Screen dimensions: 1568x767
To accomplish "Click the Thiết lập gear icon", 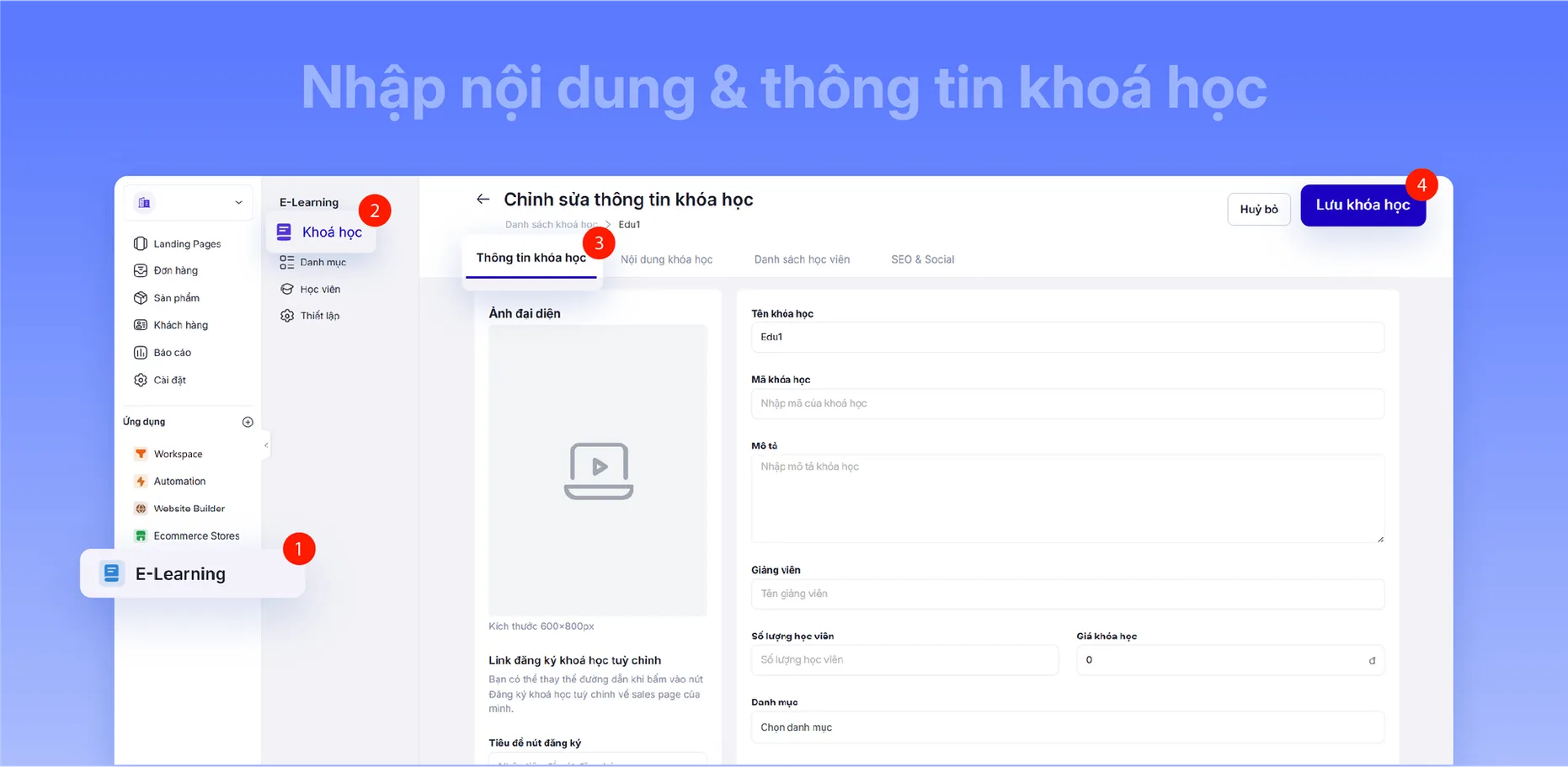I will 287,316.
